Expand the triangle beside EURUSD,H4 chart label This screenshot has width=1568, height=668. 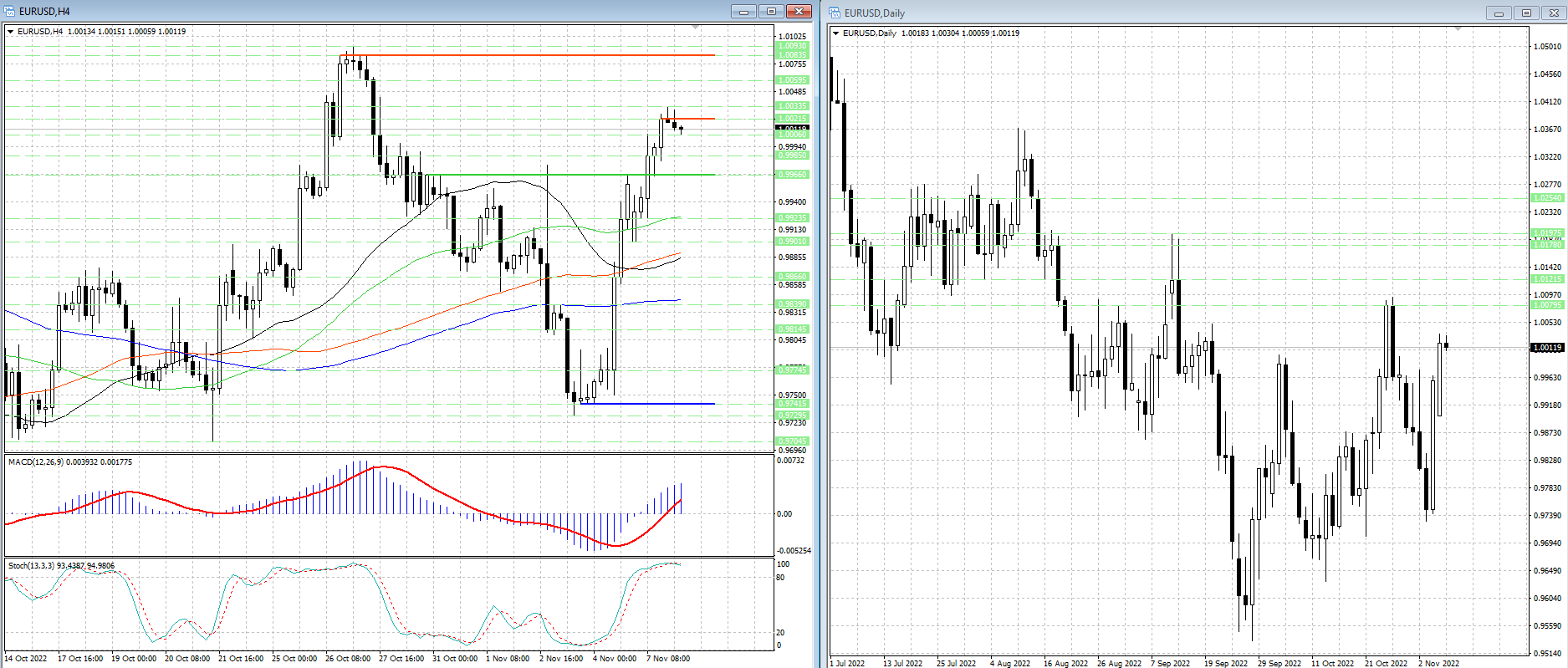11,32
